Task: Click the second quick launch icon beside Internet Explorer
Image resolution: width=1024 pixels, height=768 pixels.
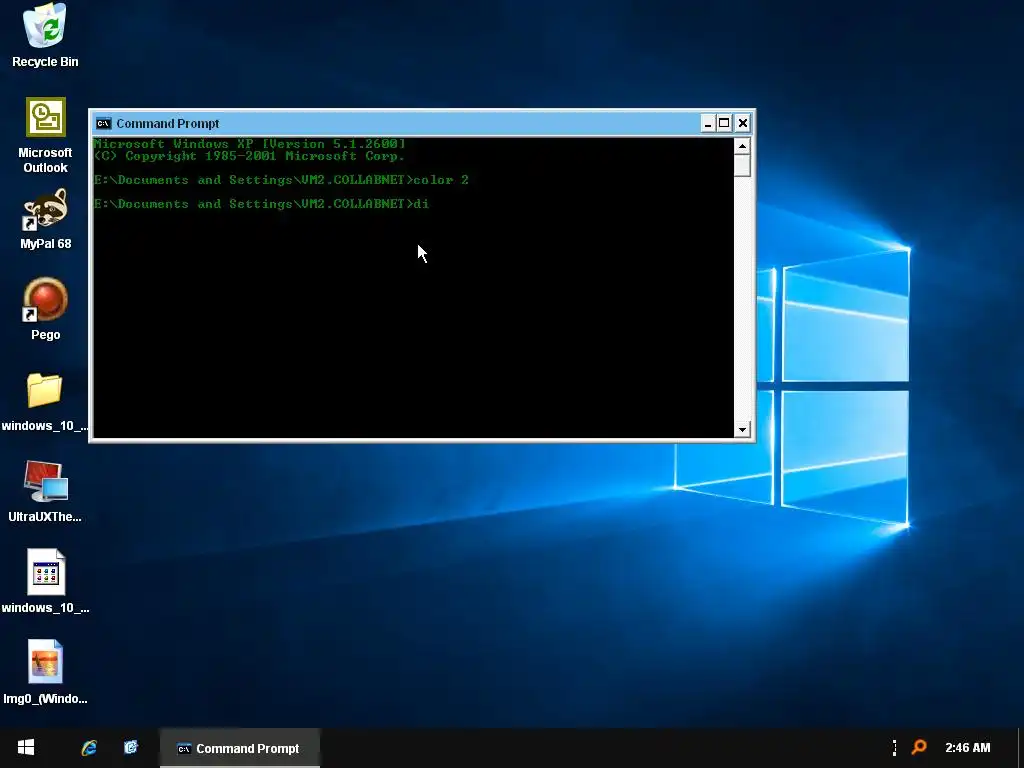Action: (131, 747)
